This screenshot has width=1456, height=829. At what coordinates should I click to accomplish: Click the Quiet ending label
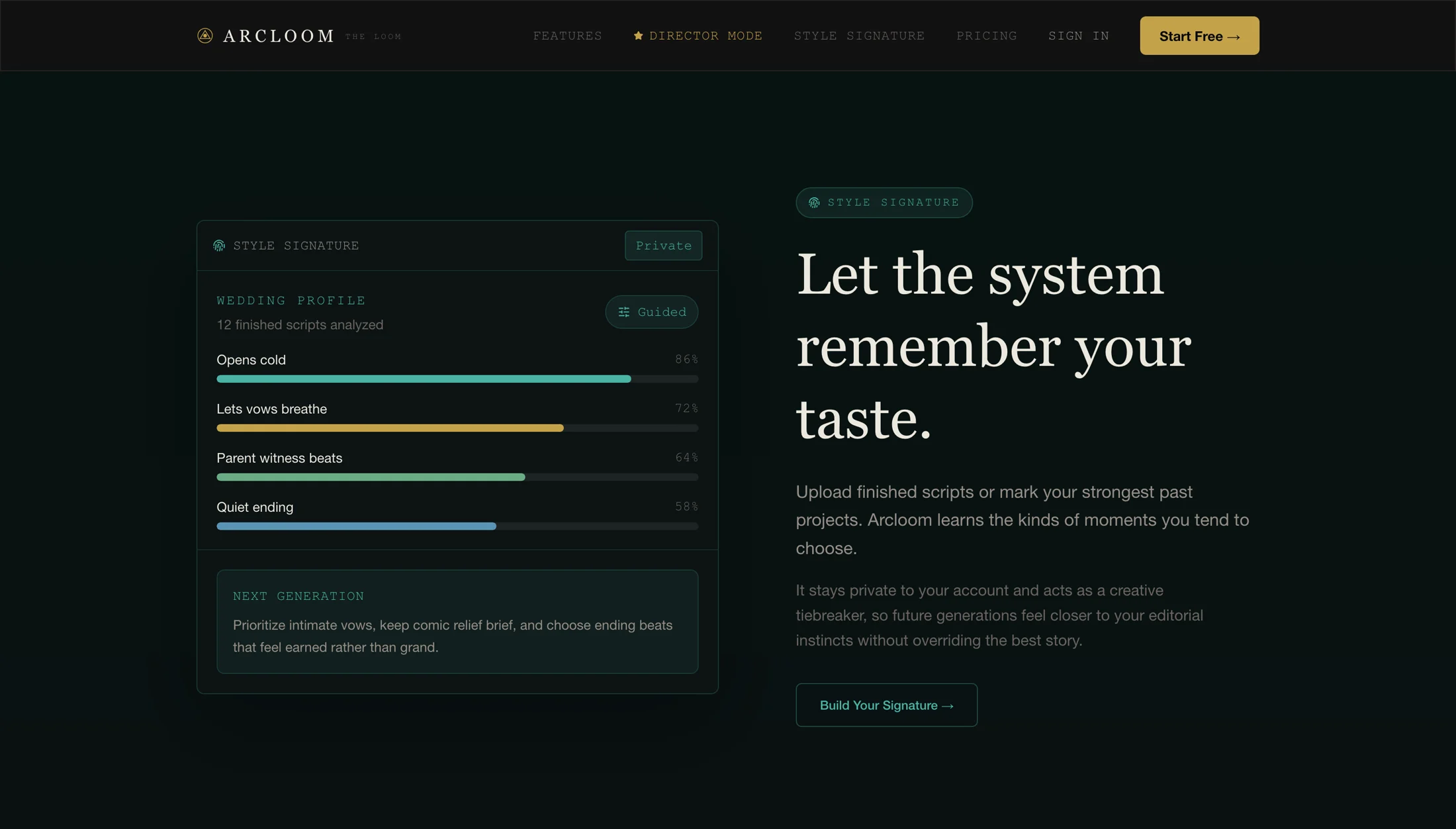click(x=255, y=507)
